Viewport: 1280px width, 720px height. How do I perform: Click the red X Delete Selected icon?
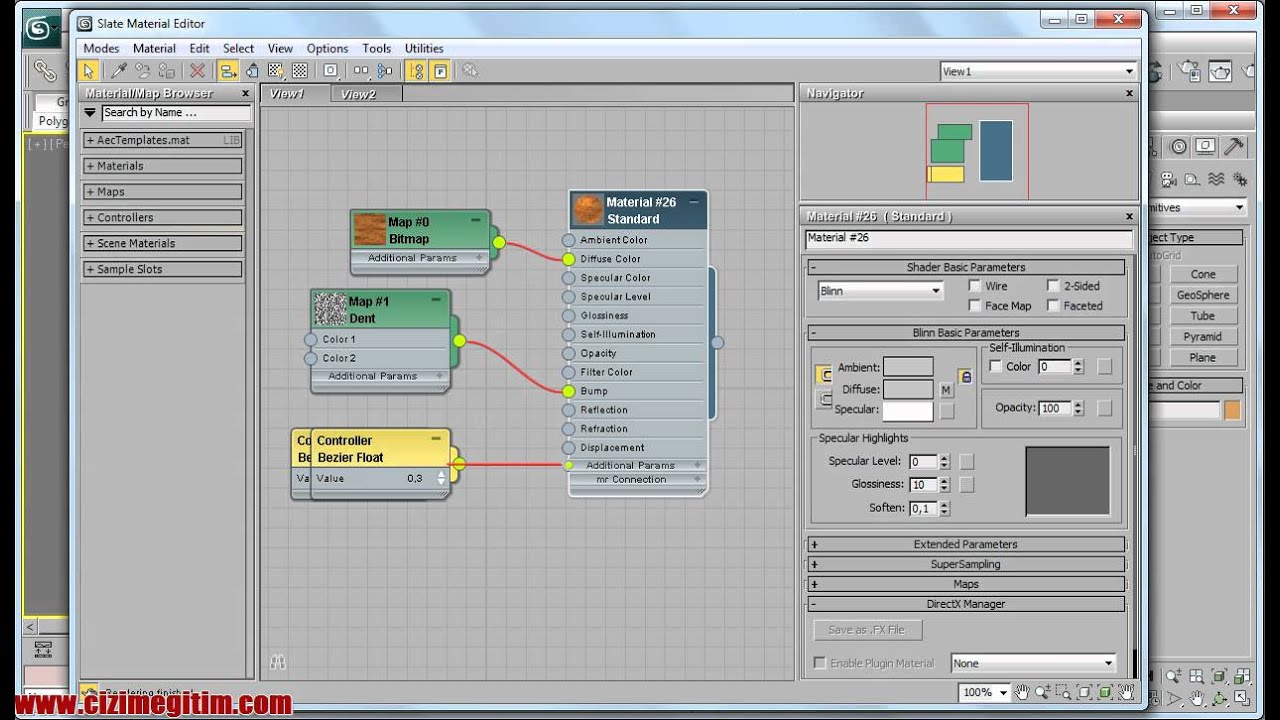[197, 71]
